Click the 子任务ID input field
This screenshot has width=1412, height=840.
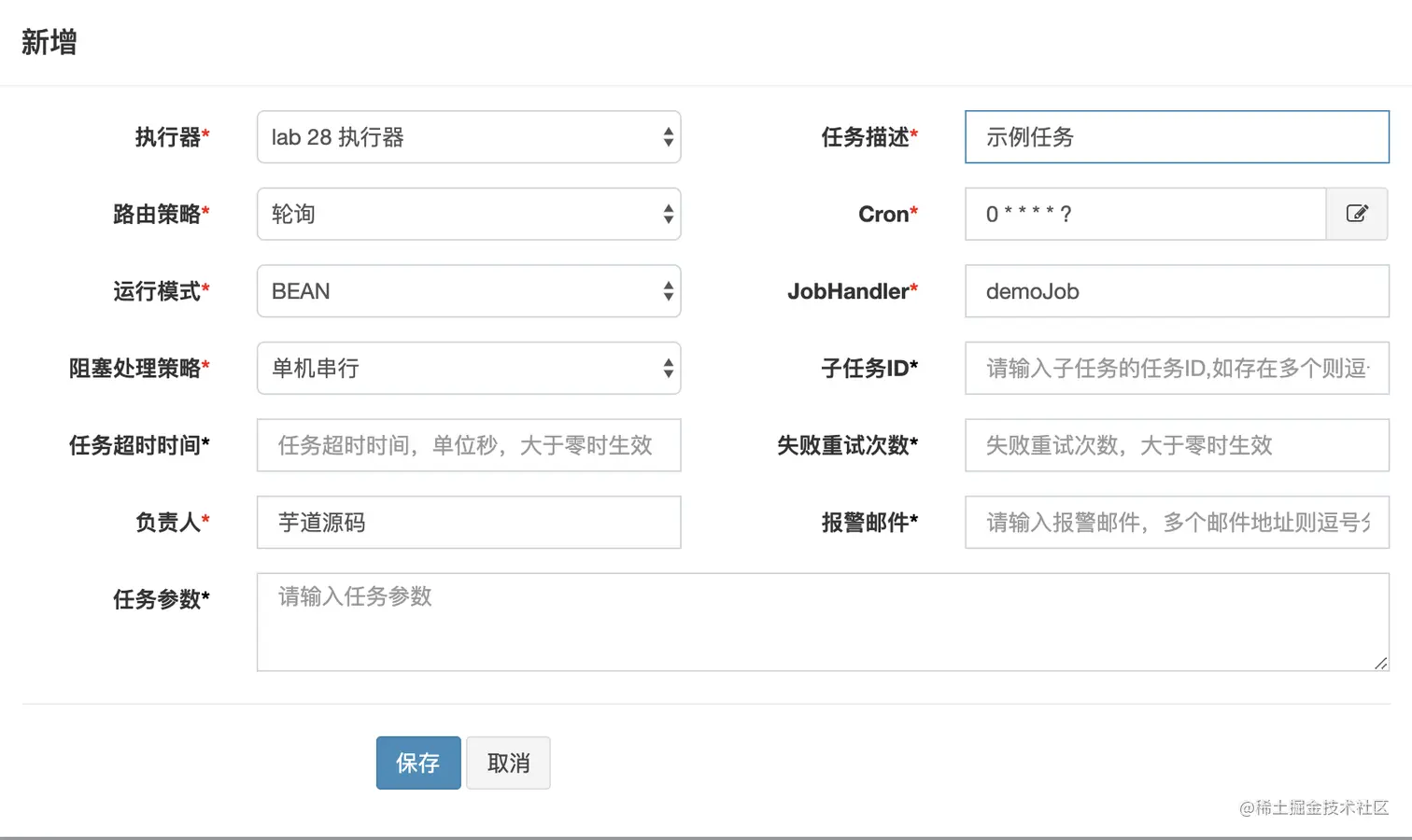pyautogui.click(x=1177, y=368)
